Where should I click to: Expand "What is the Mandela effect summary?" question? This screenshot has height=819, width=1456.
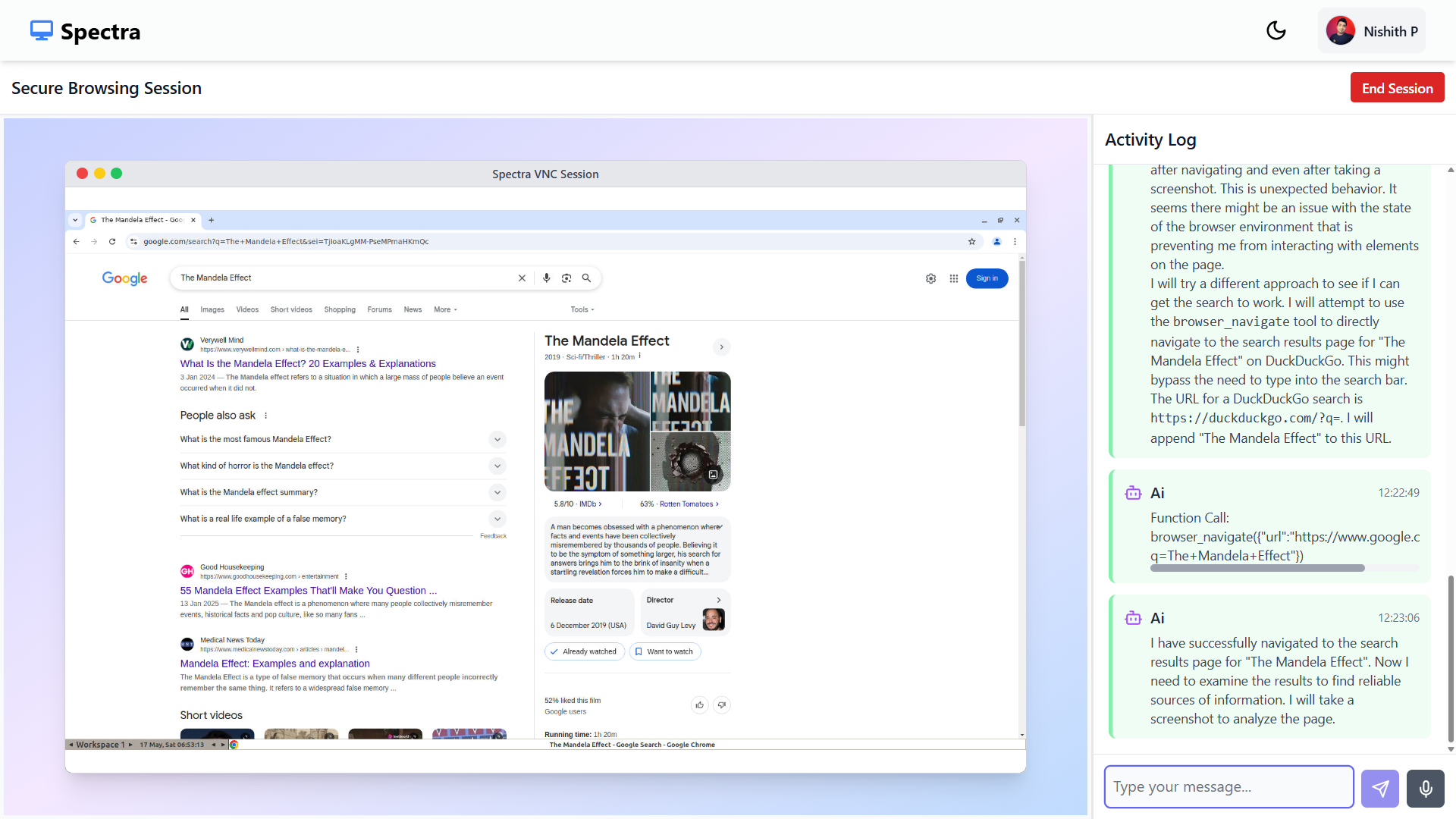click(497, 492)
